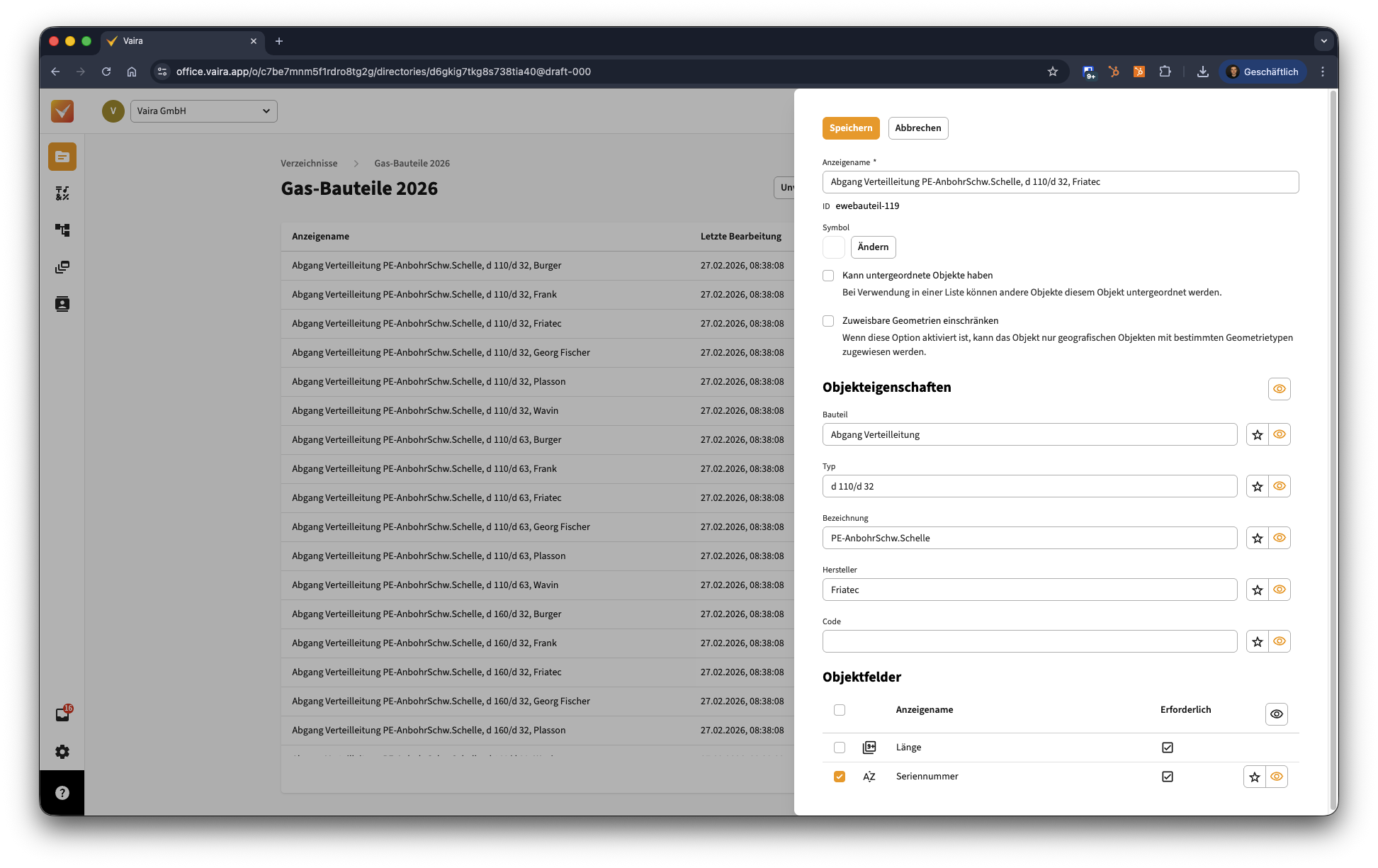
Task: Open the settings gear in sidebar
Action: click(x=62, y=752)
